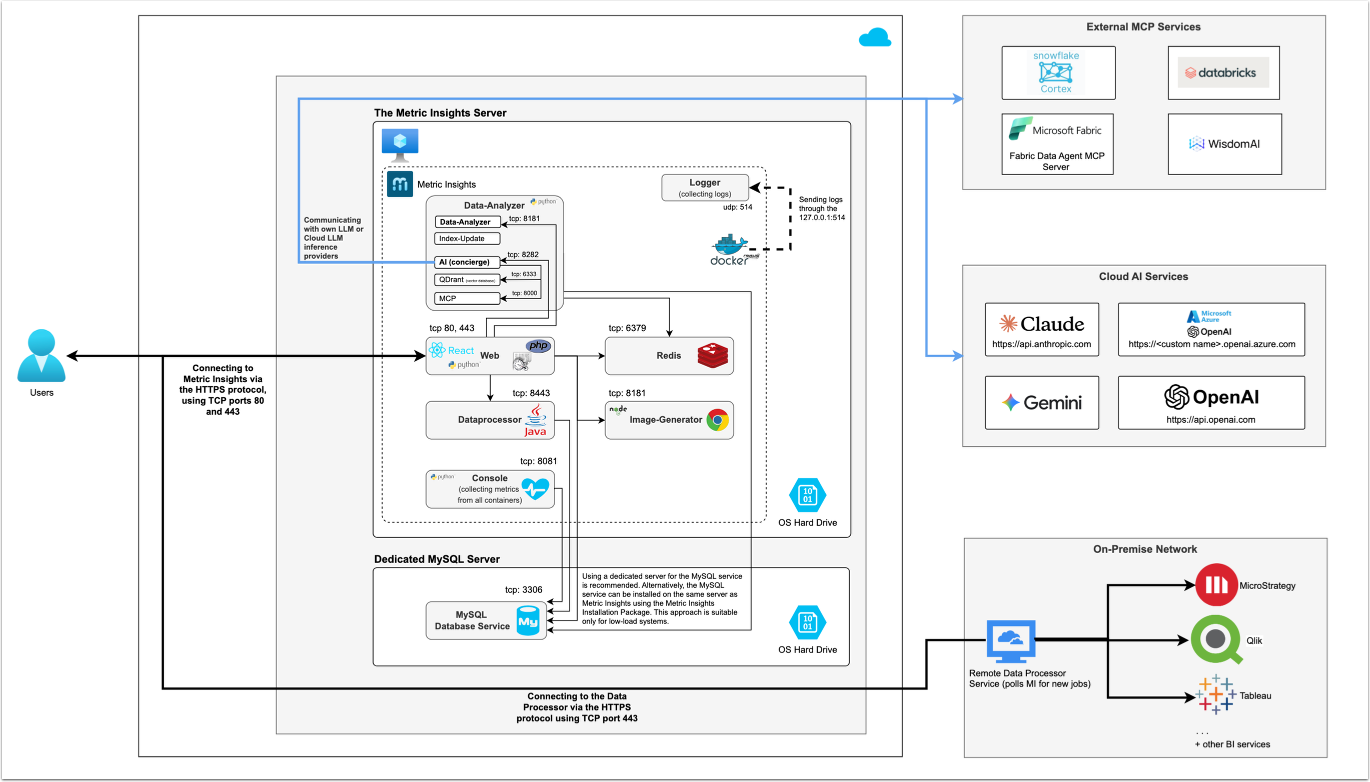Click the Claude logo
The height and width of the screenshot is (782, 1370).
[1042, 323]
